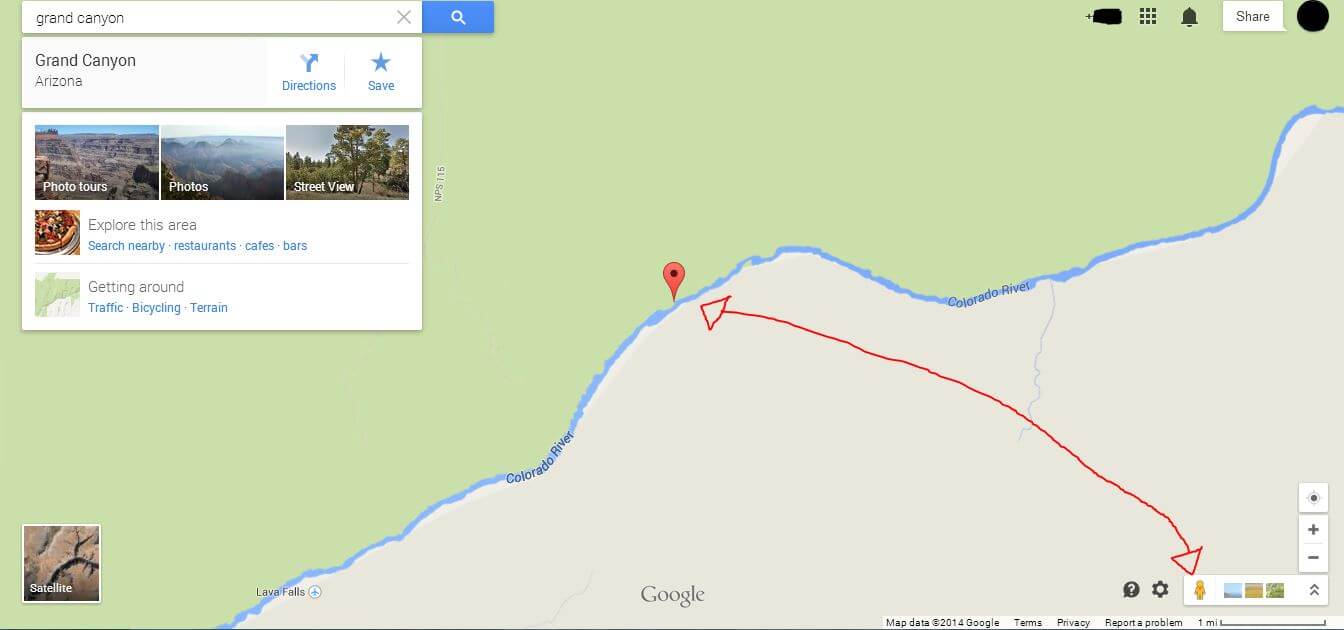Viewport: 1344px width, 630px height.
Task: Open the map settings gear
Action: (x=1160, y=589)
